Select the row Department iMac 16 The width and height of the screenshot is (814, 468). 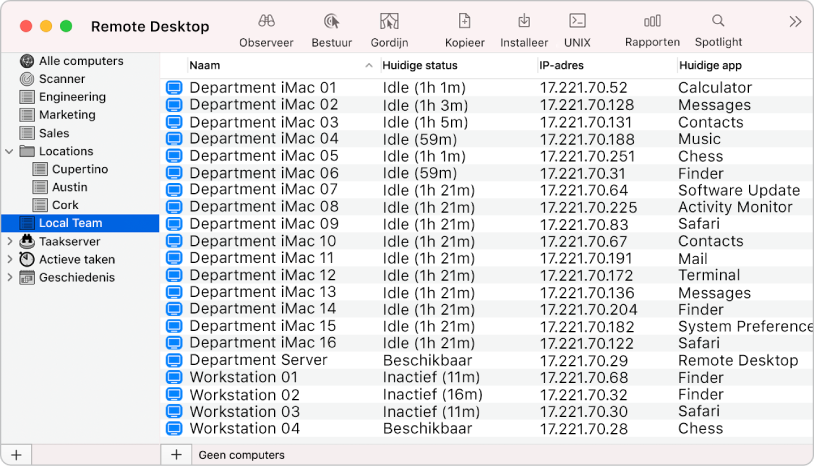(487, 343)
